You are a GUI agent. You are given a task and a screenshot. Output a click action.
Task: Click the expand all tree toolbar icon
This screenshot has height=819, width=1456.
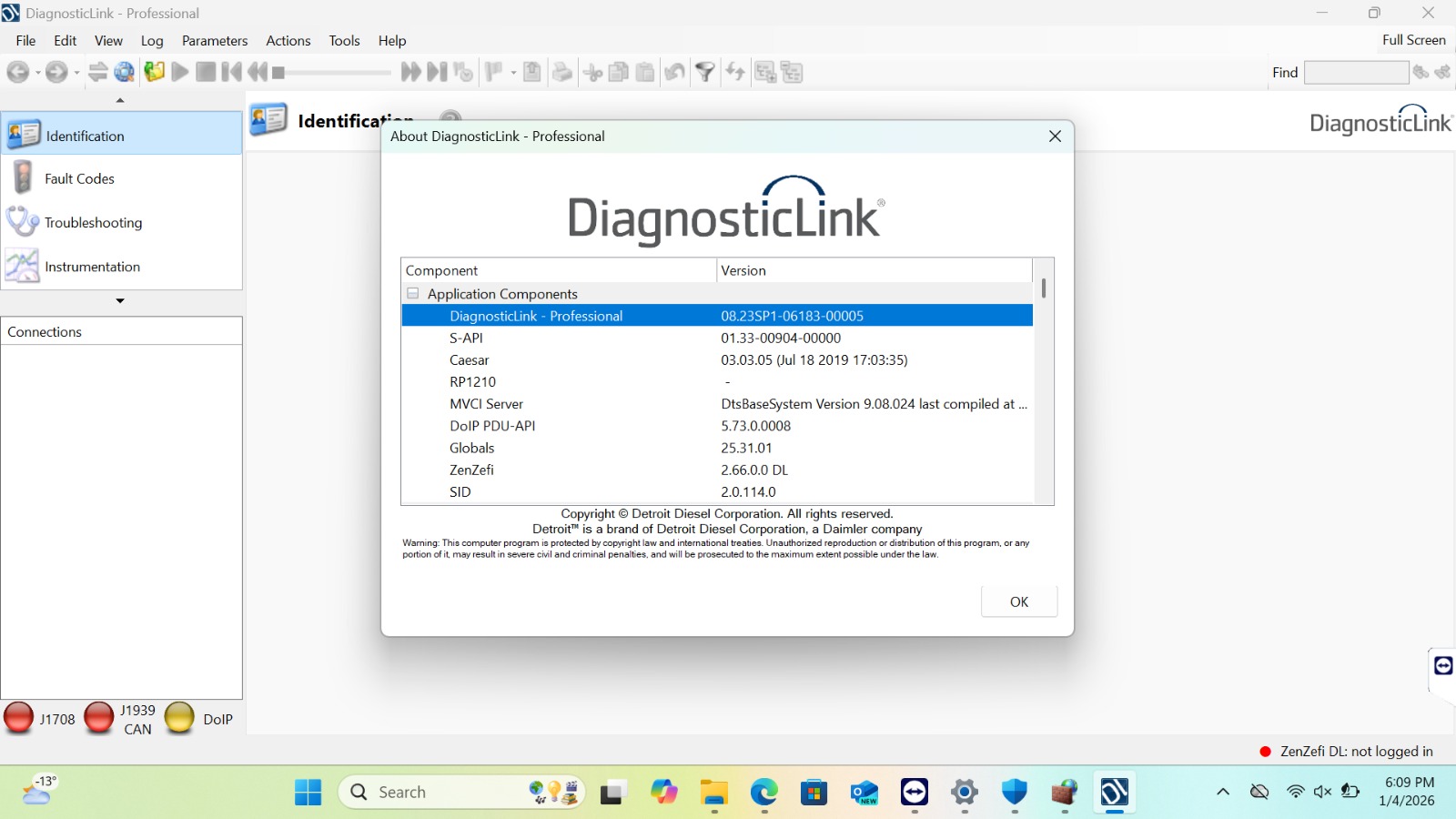pyautogui.click(x=765, y=72)
